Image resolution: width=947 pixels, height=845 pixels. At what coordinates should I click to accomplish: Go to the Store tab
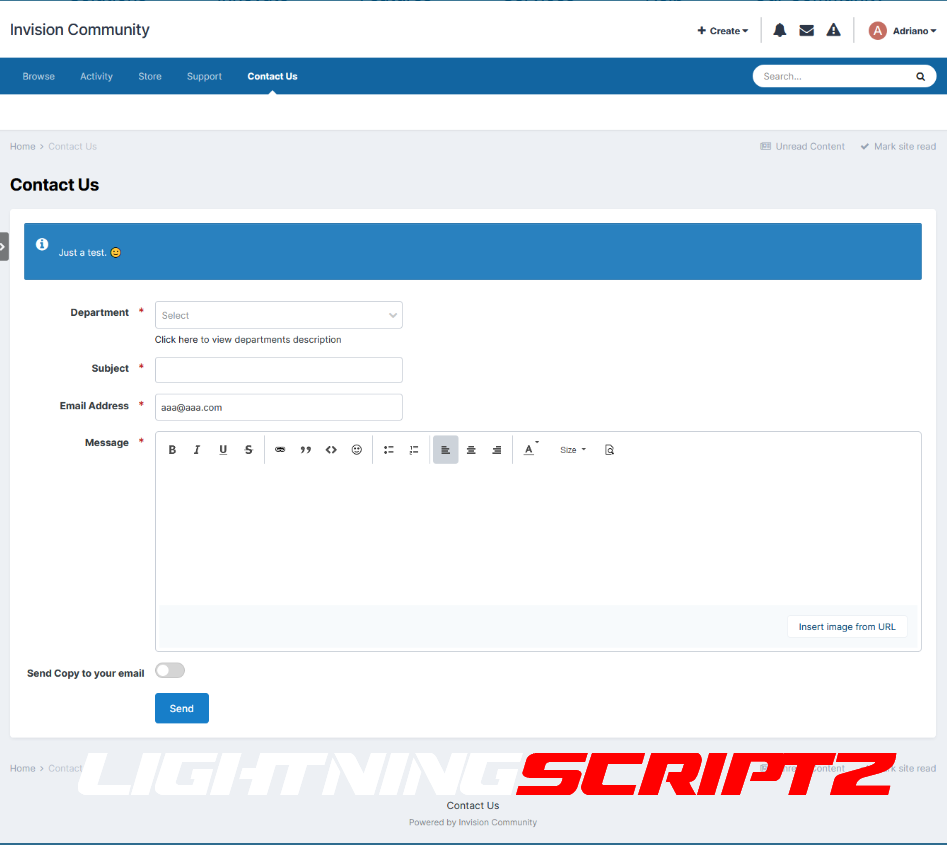click(x=150, y=76)
